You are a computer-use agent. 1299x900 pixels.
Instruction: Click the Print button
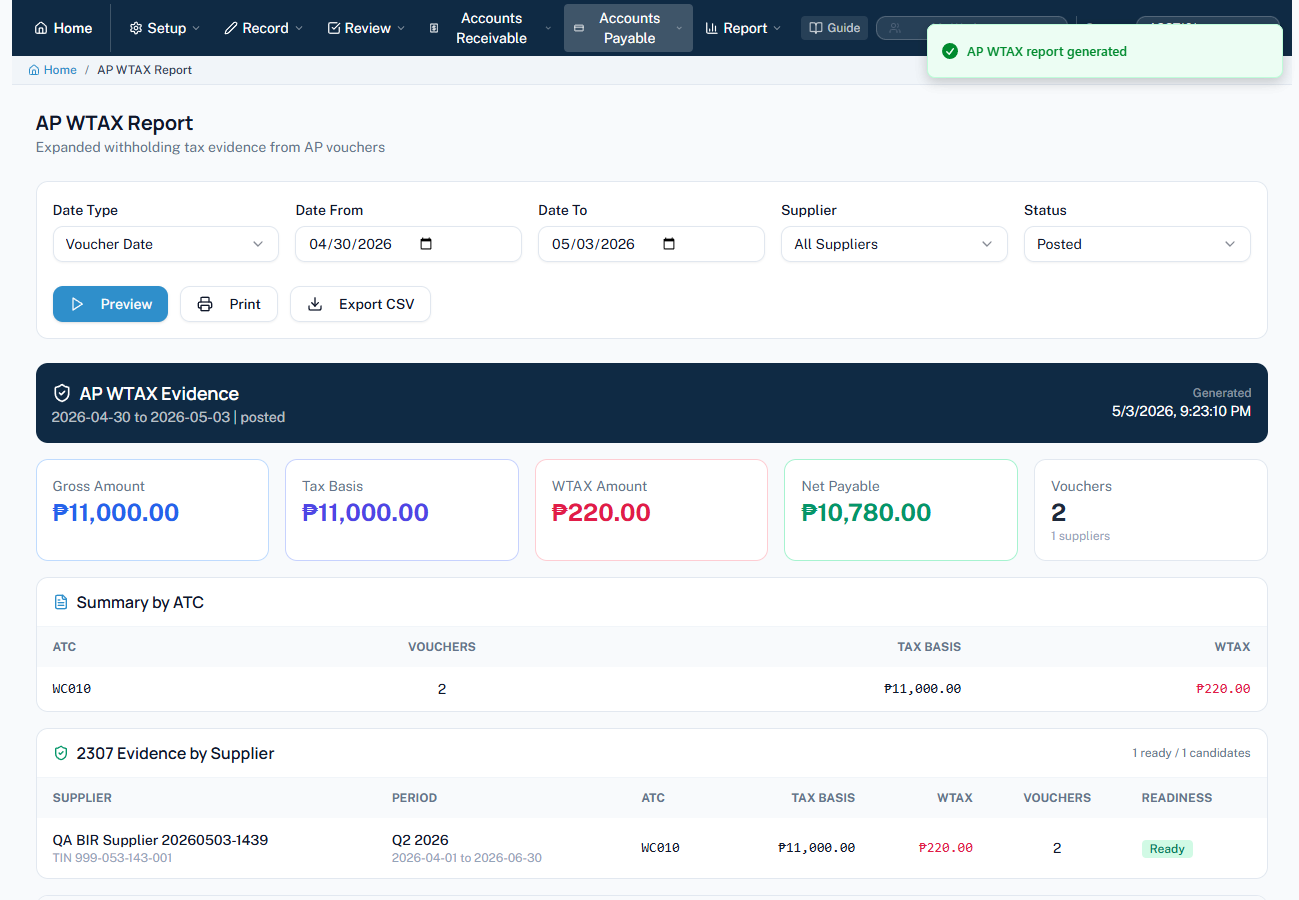click(x=229, y=304)
